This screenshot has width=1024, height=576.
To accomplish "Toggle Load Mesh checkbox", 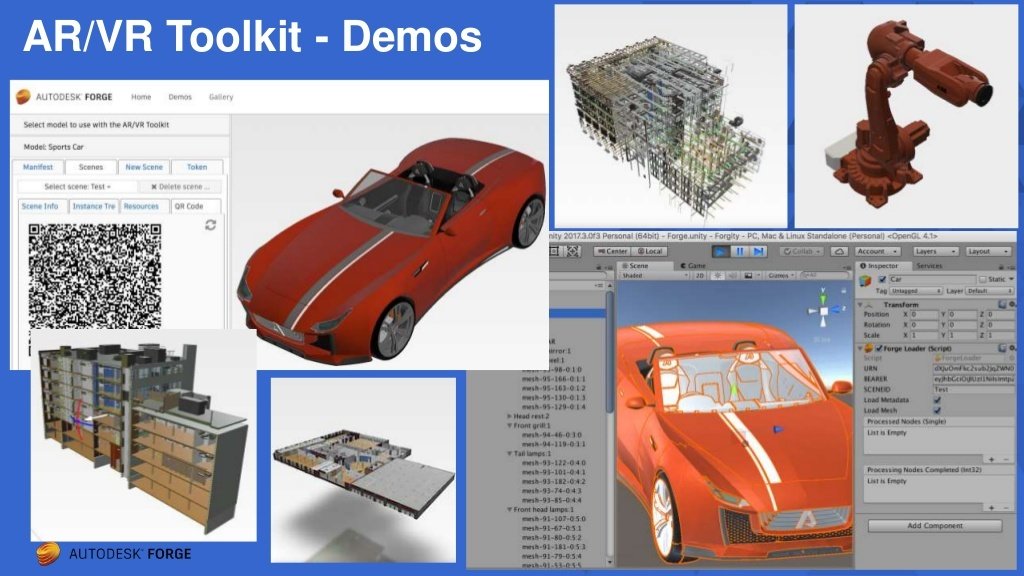I will (938, 410).
